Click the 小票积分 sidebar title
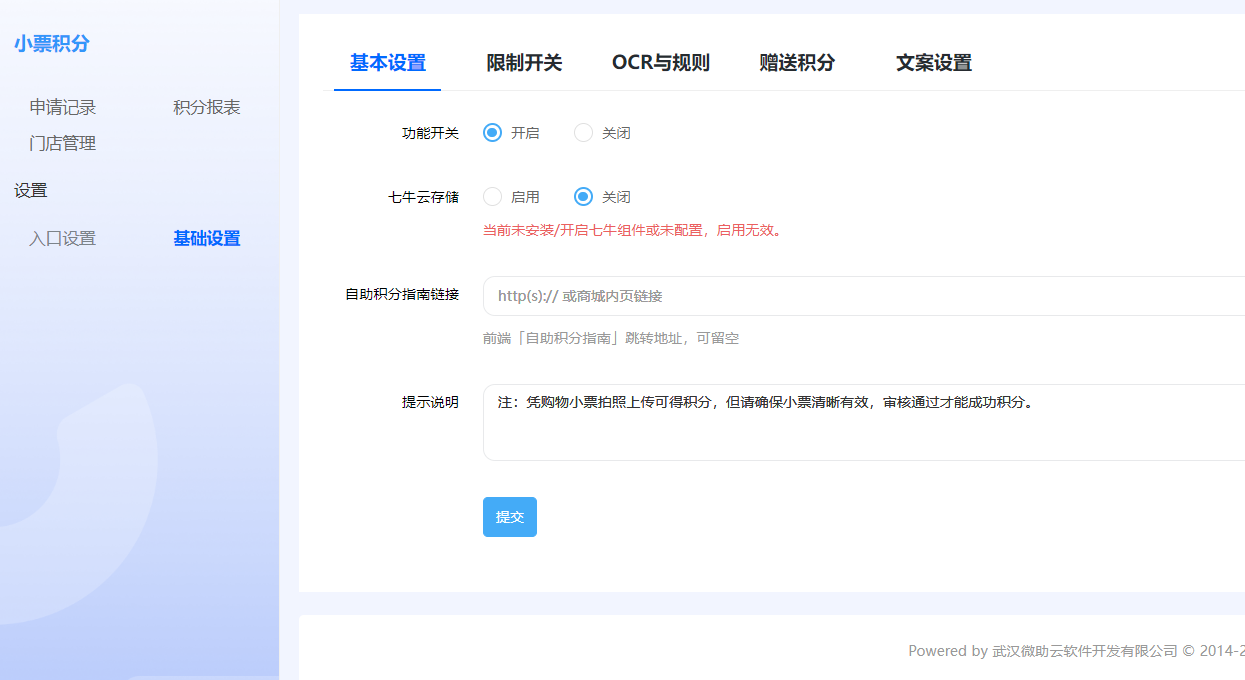1245x680 pixels. point(52,44)
